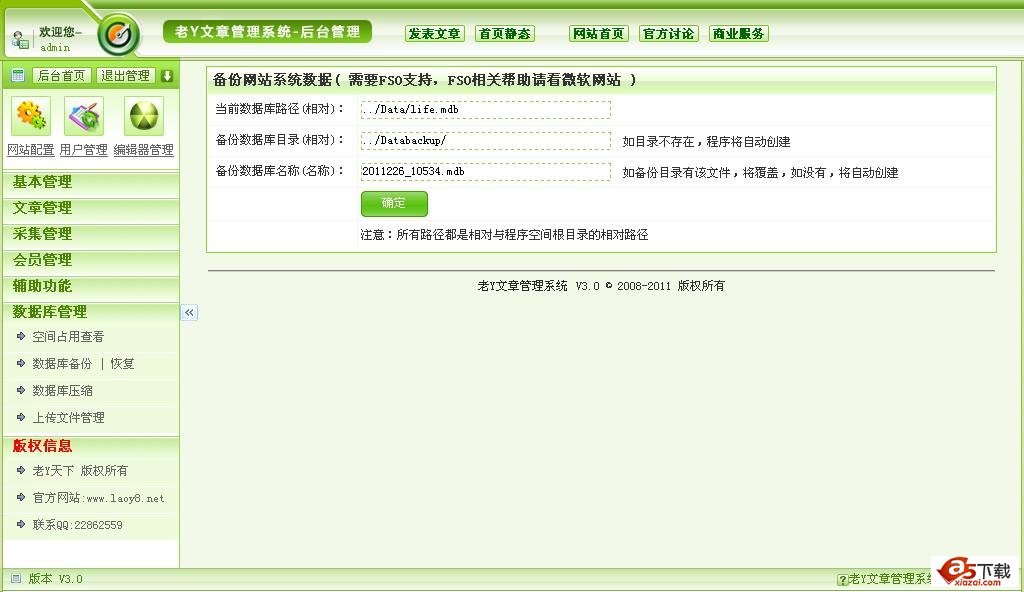1024x592 pixels.
Task: Click the round logo icon in the header
Action: (119, 34)
